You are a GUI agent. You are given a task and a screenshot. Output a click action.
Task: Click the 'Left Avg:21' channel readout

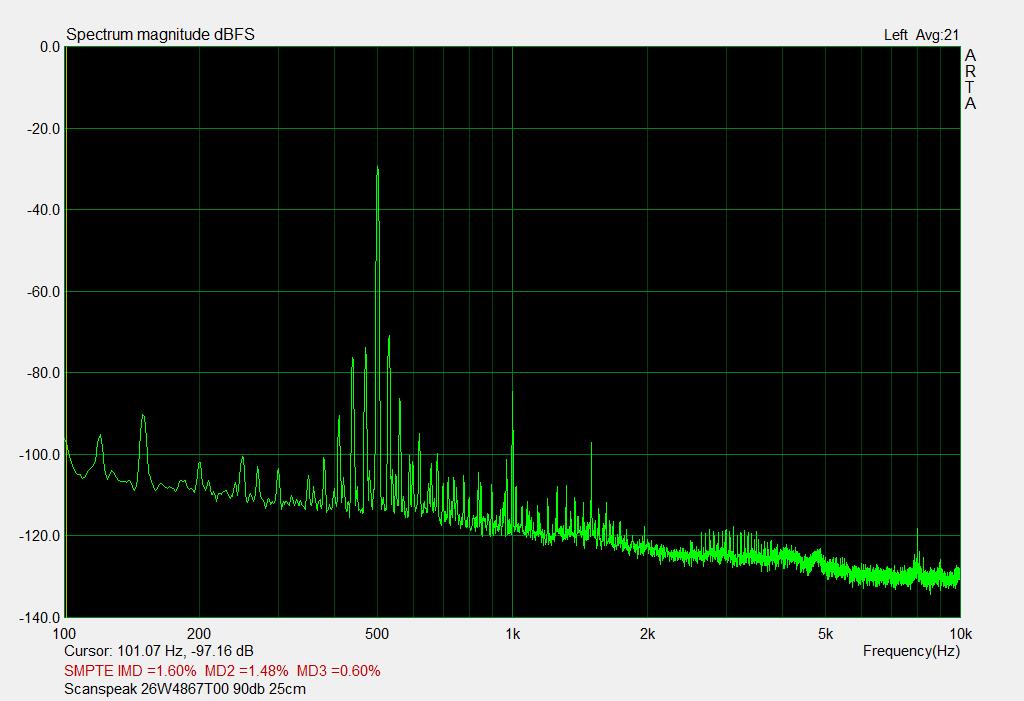coord(921,35)
